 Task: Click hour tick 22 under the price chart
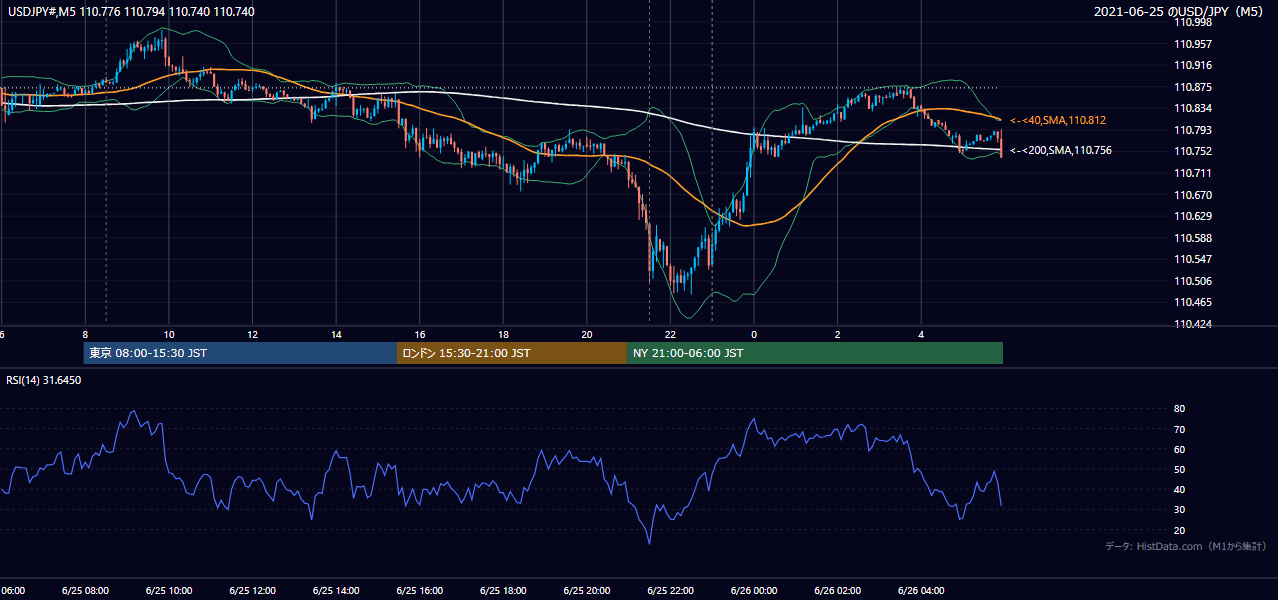coord(670,335)
